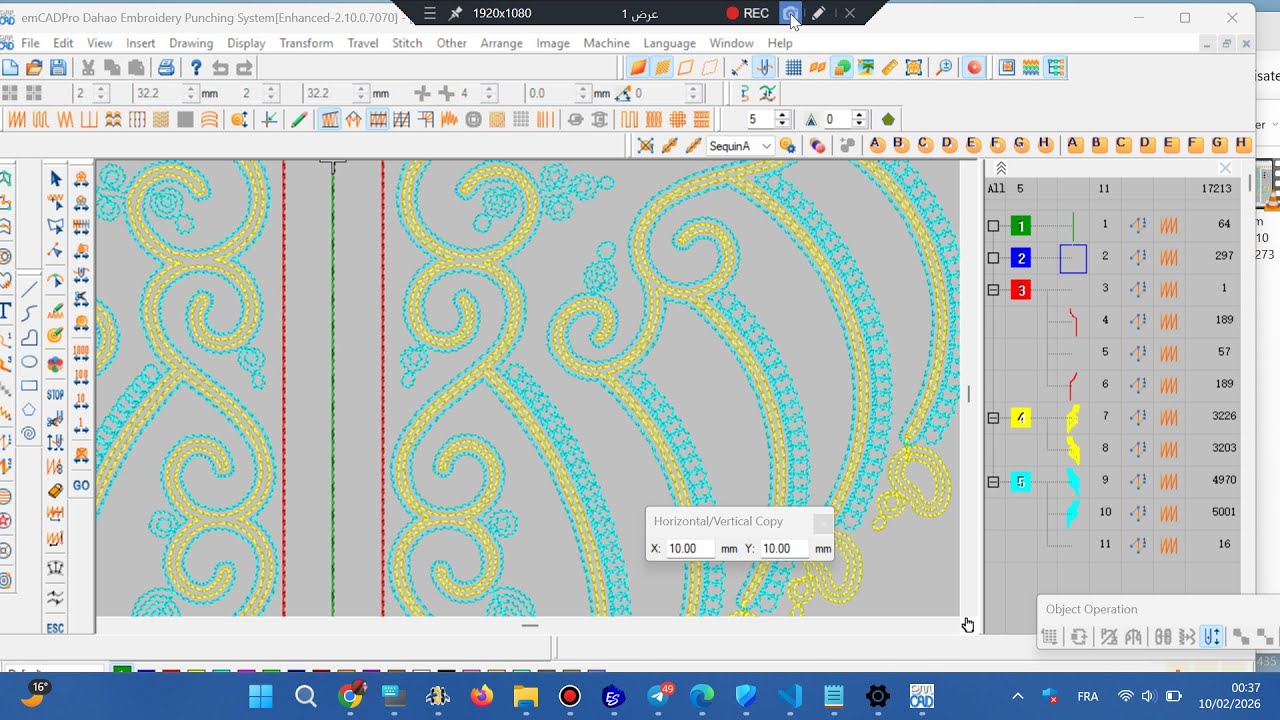
Task: Select the Text T tool
Action: (x=5, y=310)
